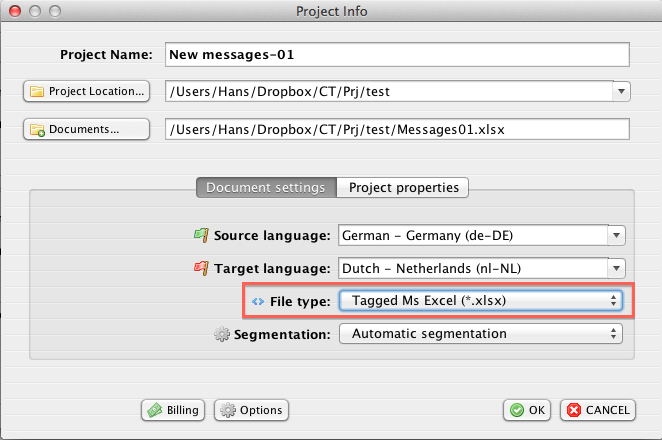The height and width of the screenshot is (440, 662).
Task: Expand the Project Location path dropdown
Action: point(621,91)
